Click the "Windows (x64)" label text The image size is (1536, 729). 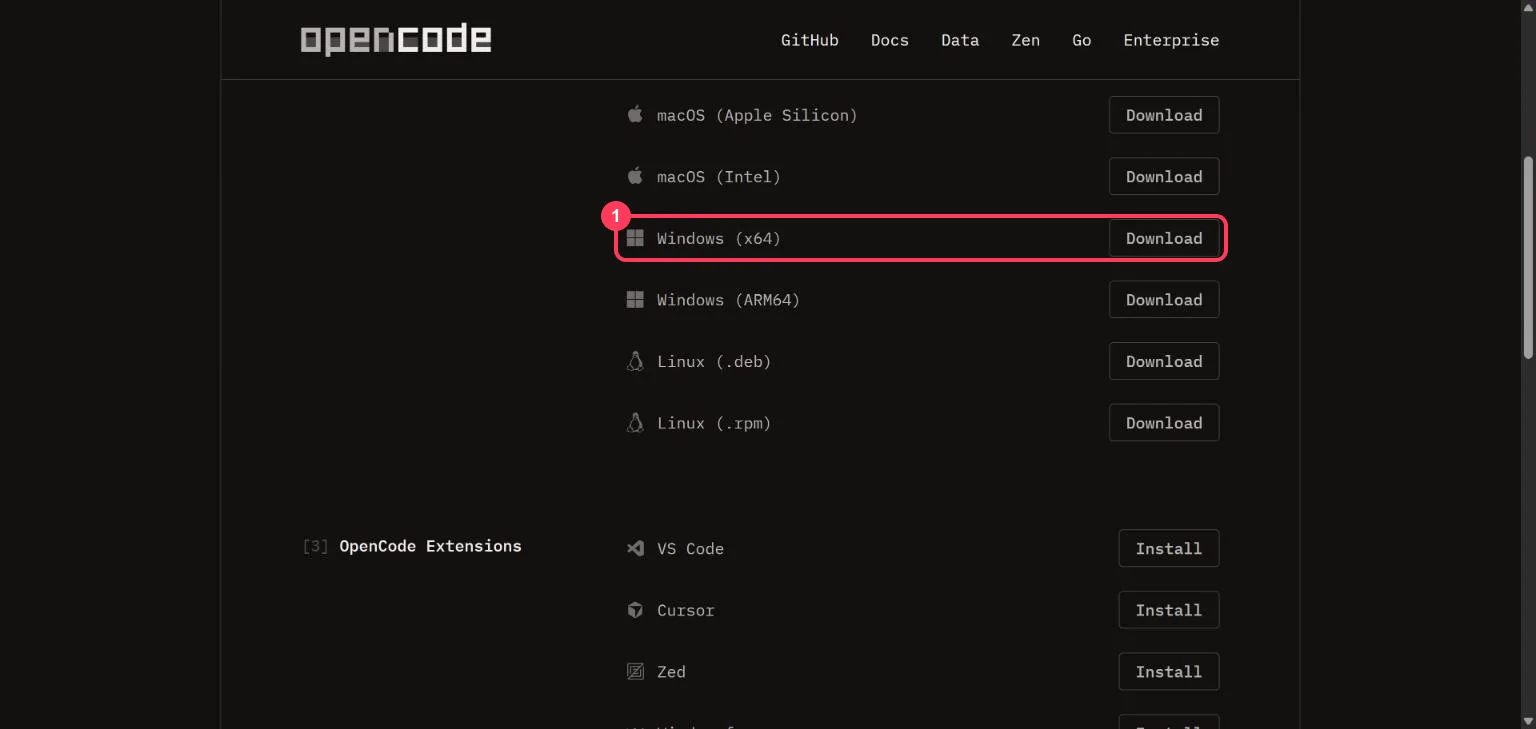coord(719,238)
